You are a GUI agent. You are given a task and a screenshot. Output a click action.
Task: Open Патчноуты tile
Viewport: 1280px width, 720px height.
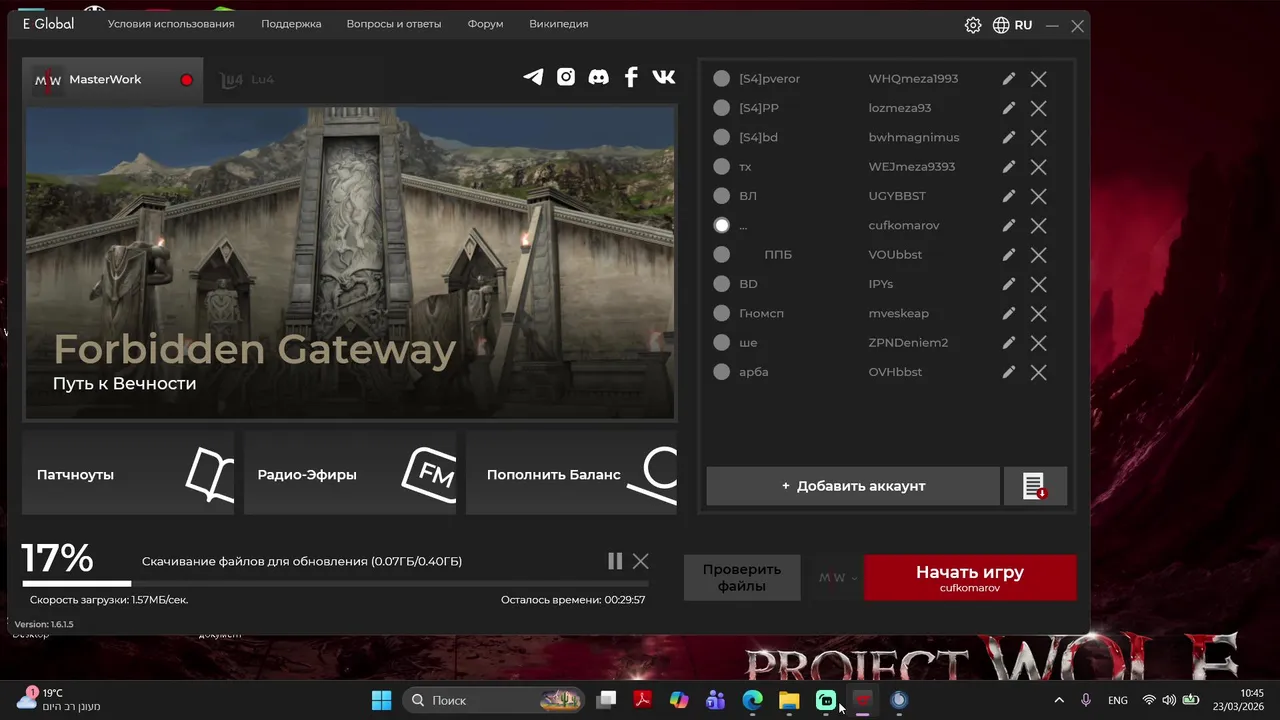pyautogui.click(x=128, y=474)
